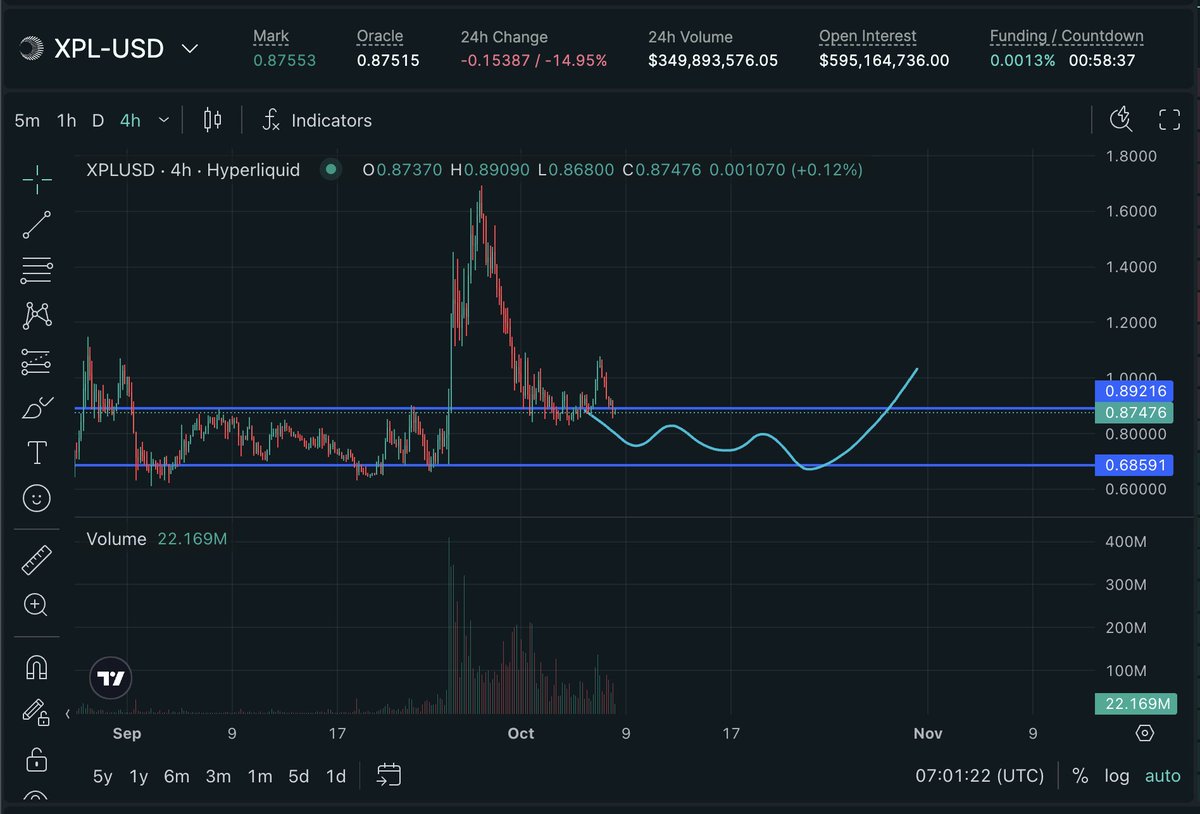The width and height of the screenshot is (1200, 814).
Task: Click the green market status dot in legend
Action: pyautogui.click(x=331, y=170)
